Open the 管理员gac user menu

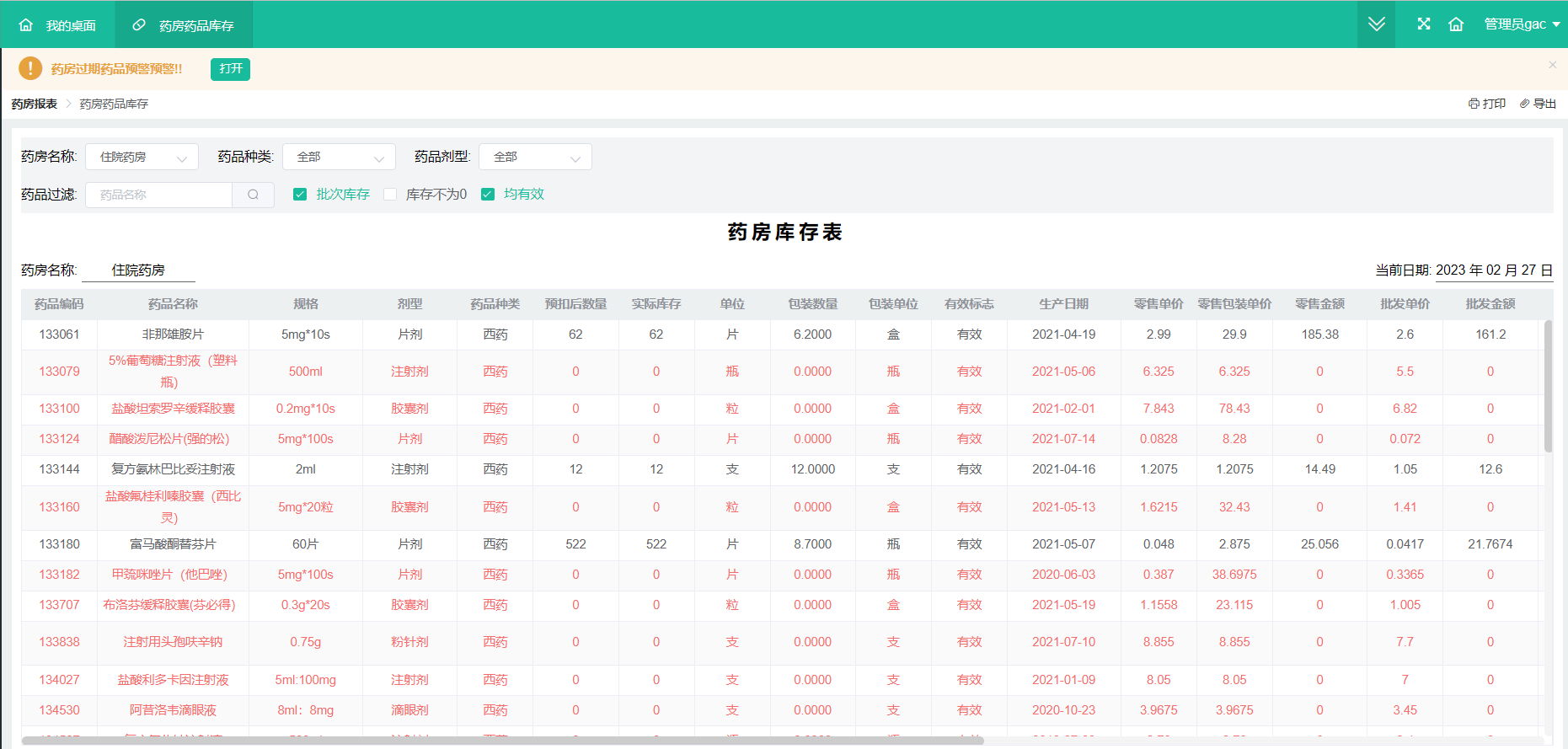1522,24
